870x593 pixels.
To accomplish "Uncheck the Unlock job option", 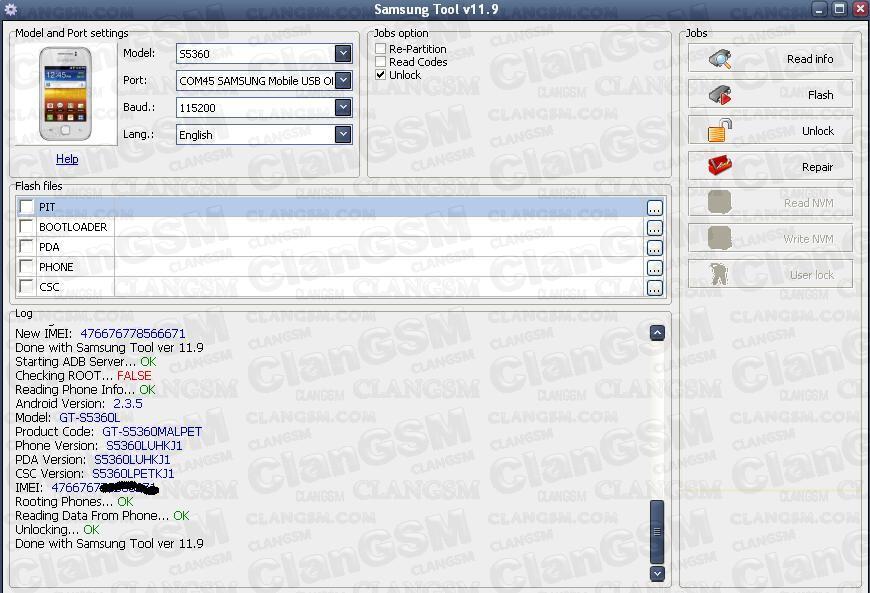I will coord(381,75).
